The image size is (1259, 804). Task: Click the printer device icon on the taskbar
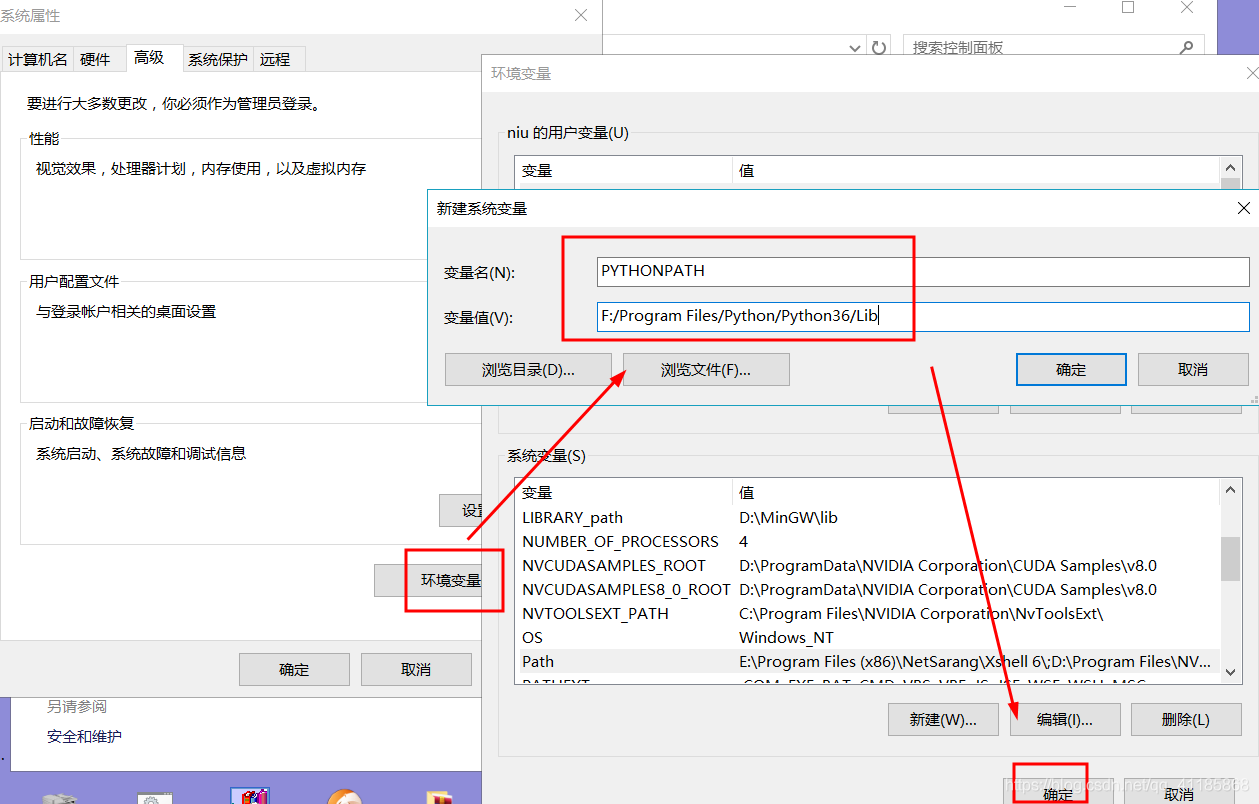[x=58, y=797]
